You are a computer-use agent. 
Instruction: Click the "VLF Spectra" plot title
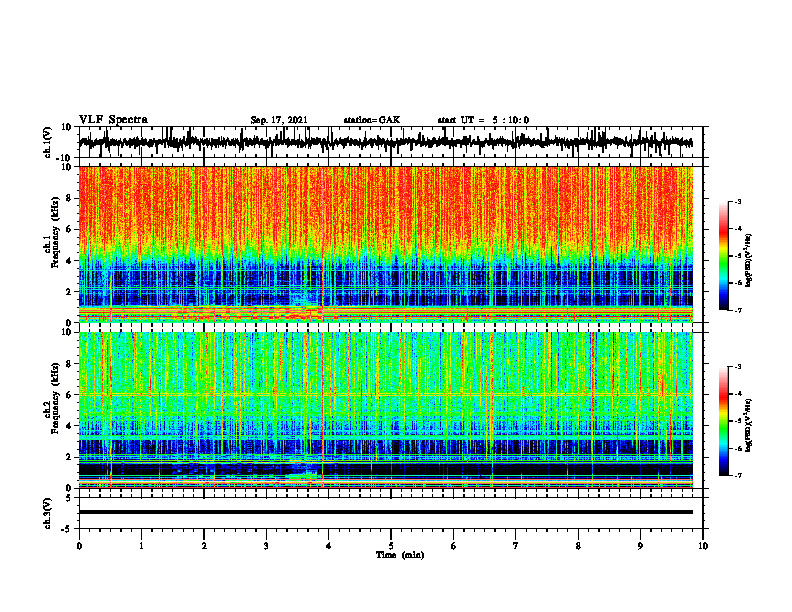113,120
